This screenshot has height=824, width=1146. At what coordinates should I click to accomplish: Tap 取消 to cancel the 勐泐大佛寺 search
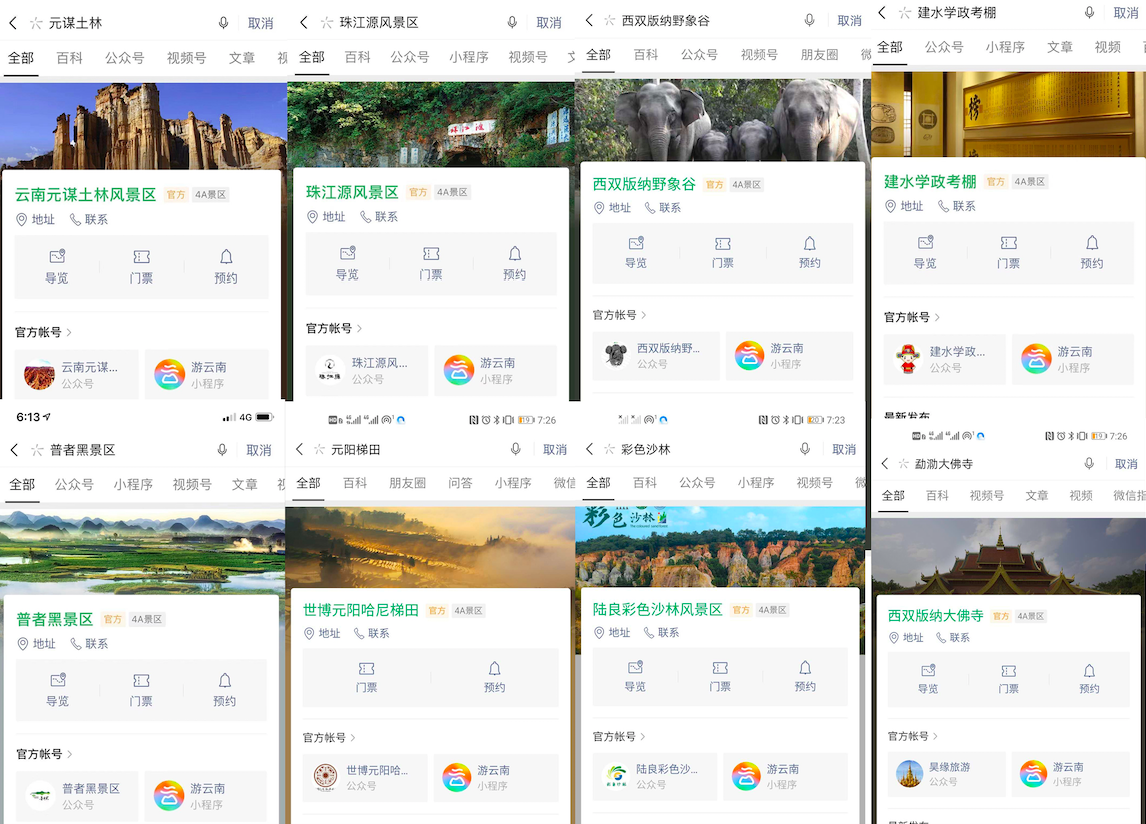(1127, 463)
